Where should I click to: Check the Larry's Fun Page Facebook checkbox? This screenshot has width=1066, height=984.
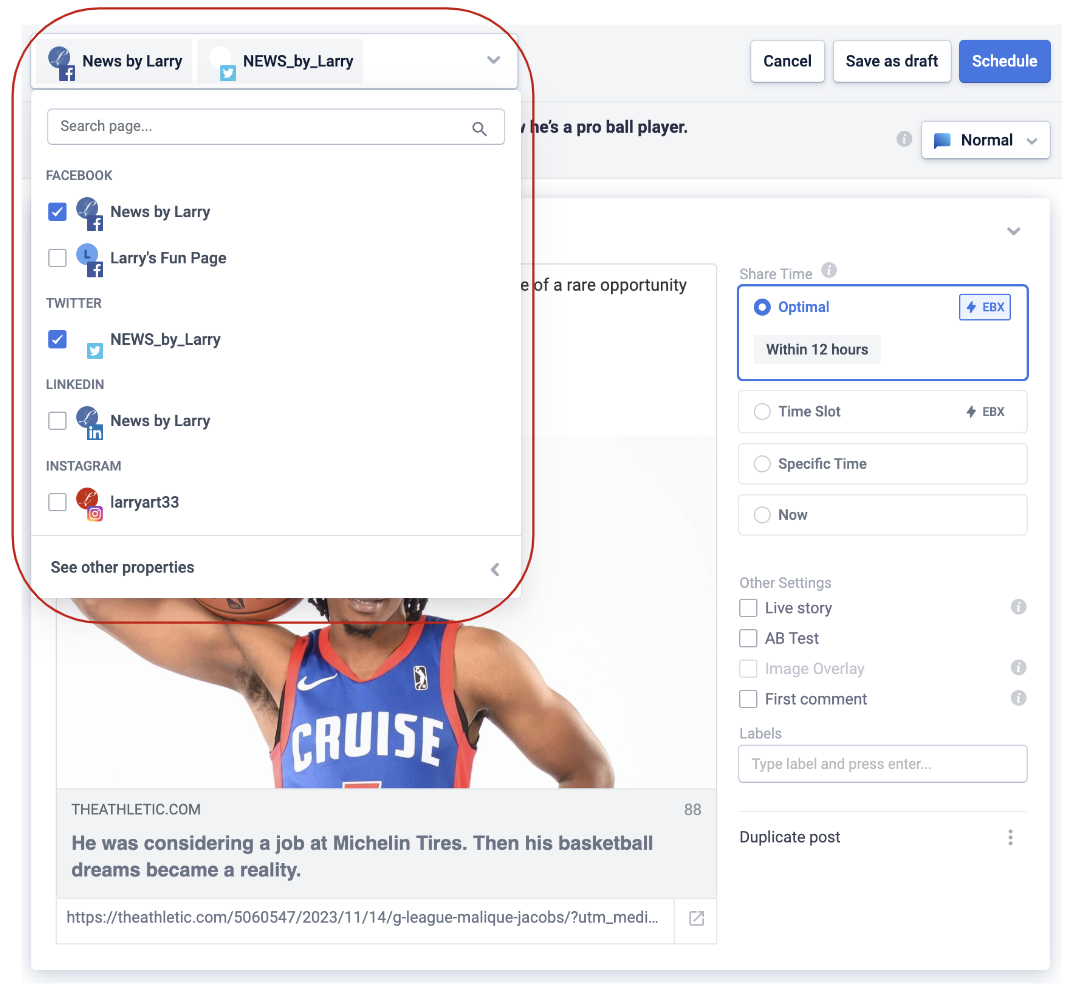coord(58,258)
